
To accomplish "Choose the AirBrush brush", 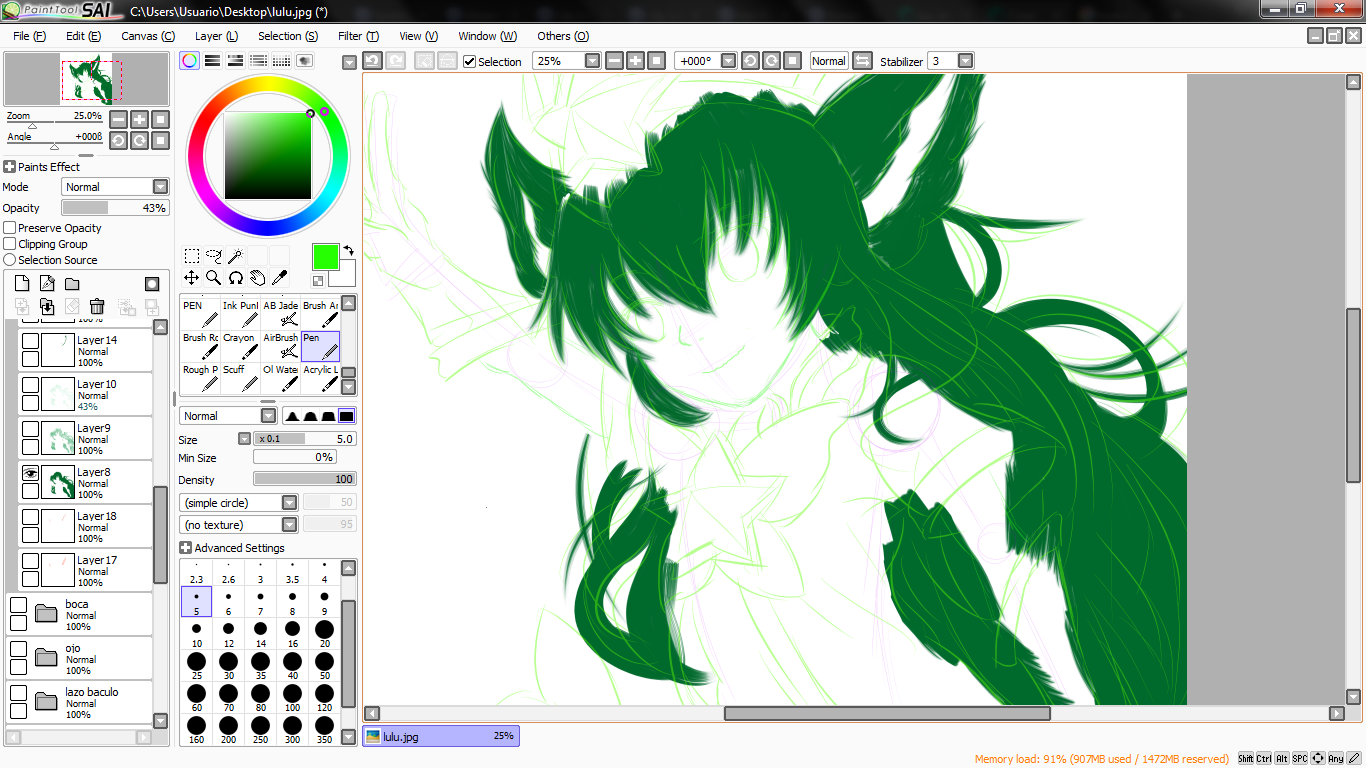I will (280, 346).
